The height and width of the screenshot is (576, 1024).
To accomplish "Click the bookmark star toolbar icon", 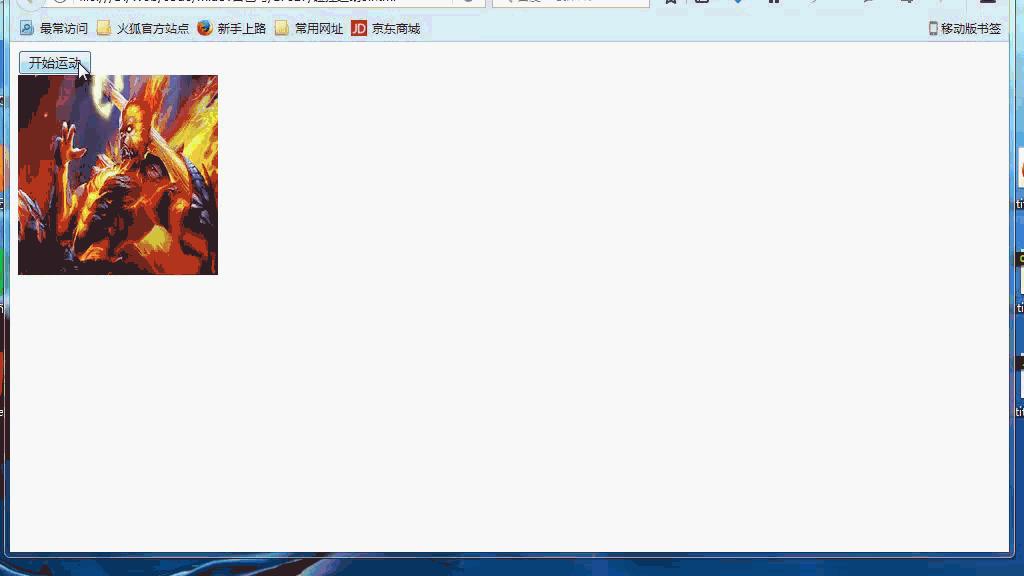I will [670, 4].
